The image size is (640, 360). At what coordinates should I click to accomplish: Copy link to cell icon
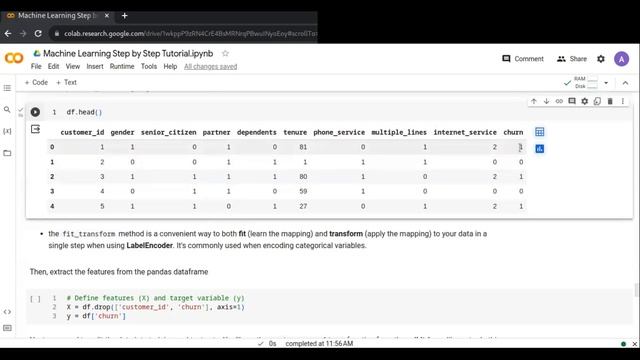(x=559, y=101)
